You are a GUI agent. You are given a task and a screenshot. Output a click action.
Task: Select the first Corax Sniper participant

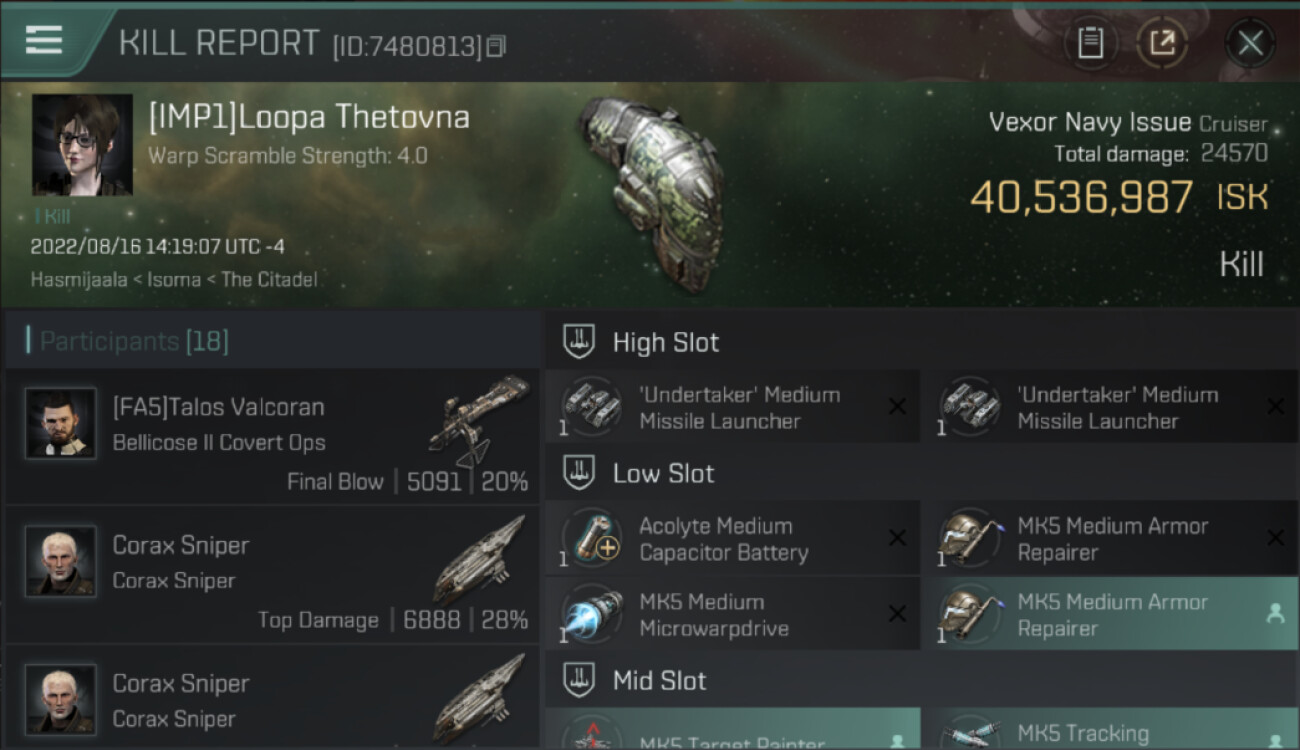(x=272, y=574)
